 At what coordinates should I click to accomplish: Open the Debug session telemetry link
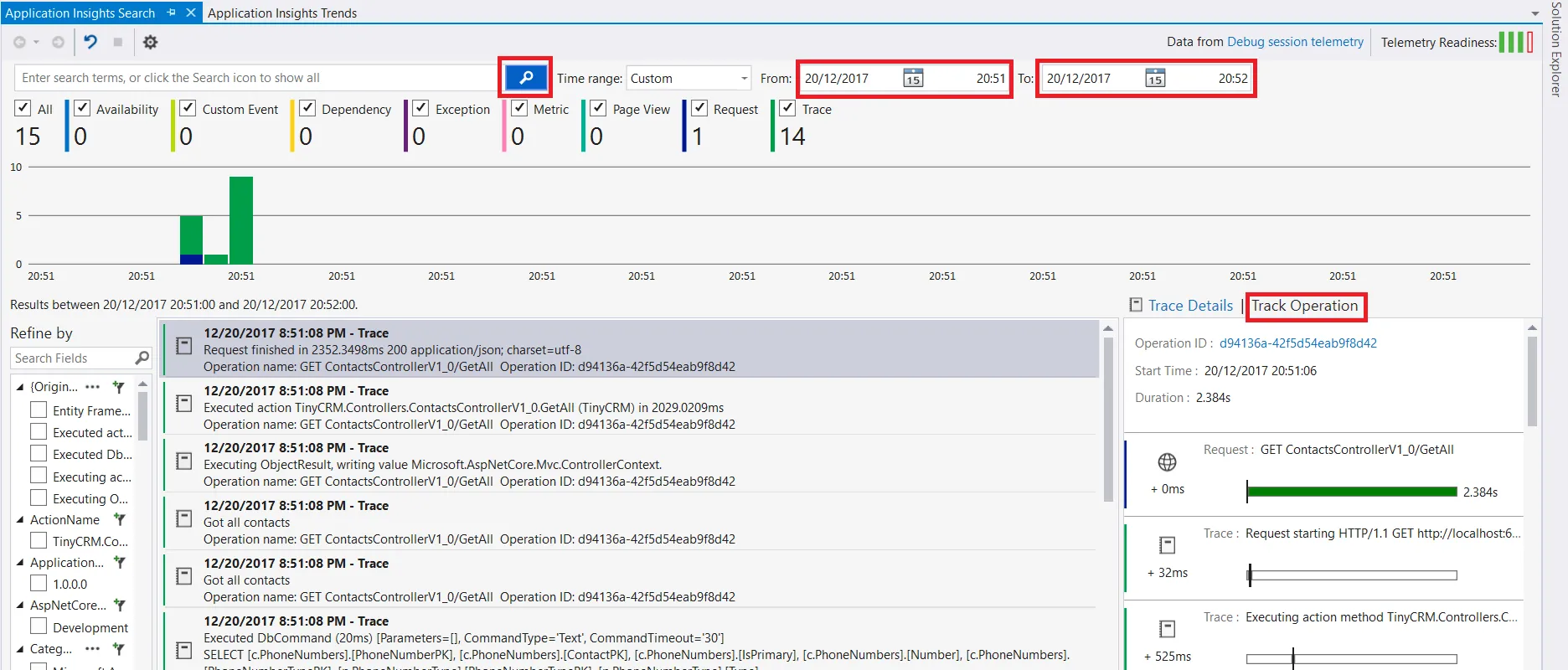tap(1295, 42)
